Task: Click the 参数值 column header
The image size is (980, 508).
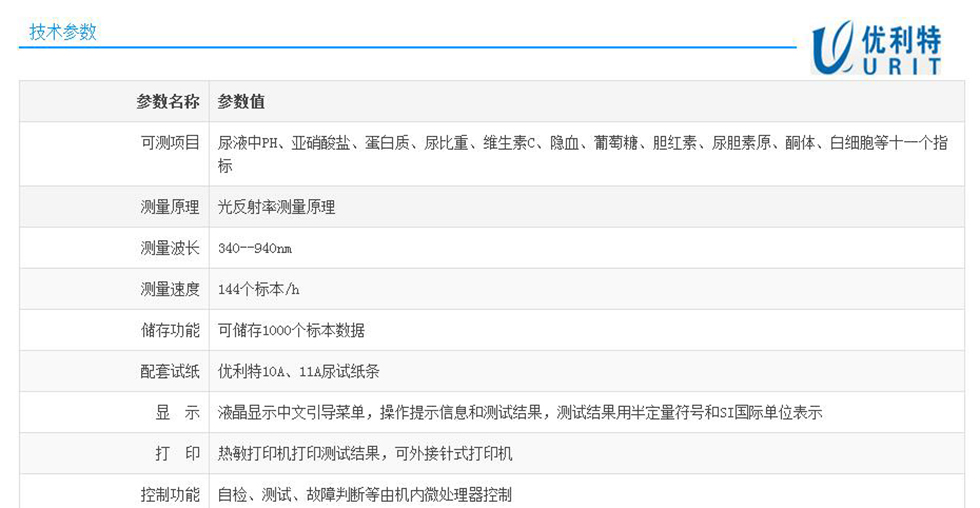Action: (x=241, y=102)
